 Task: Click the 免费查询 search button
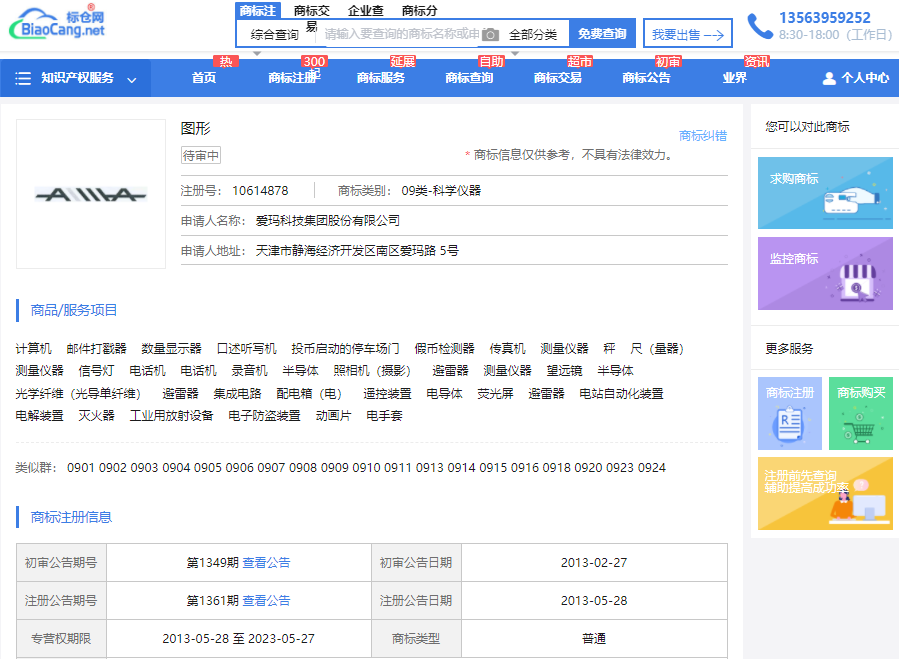click(602, 34)
